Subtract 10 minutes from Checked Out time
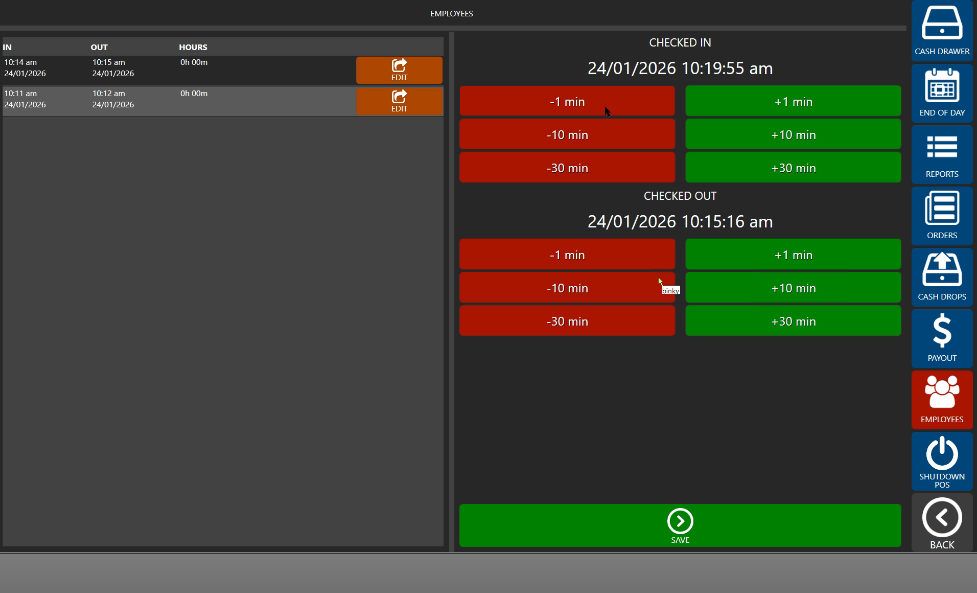 point(567,288)
